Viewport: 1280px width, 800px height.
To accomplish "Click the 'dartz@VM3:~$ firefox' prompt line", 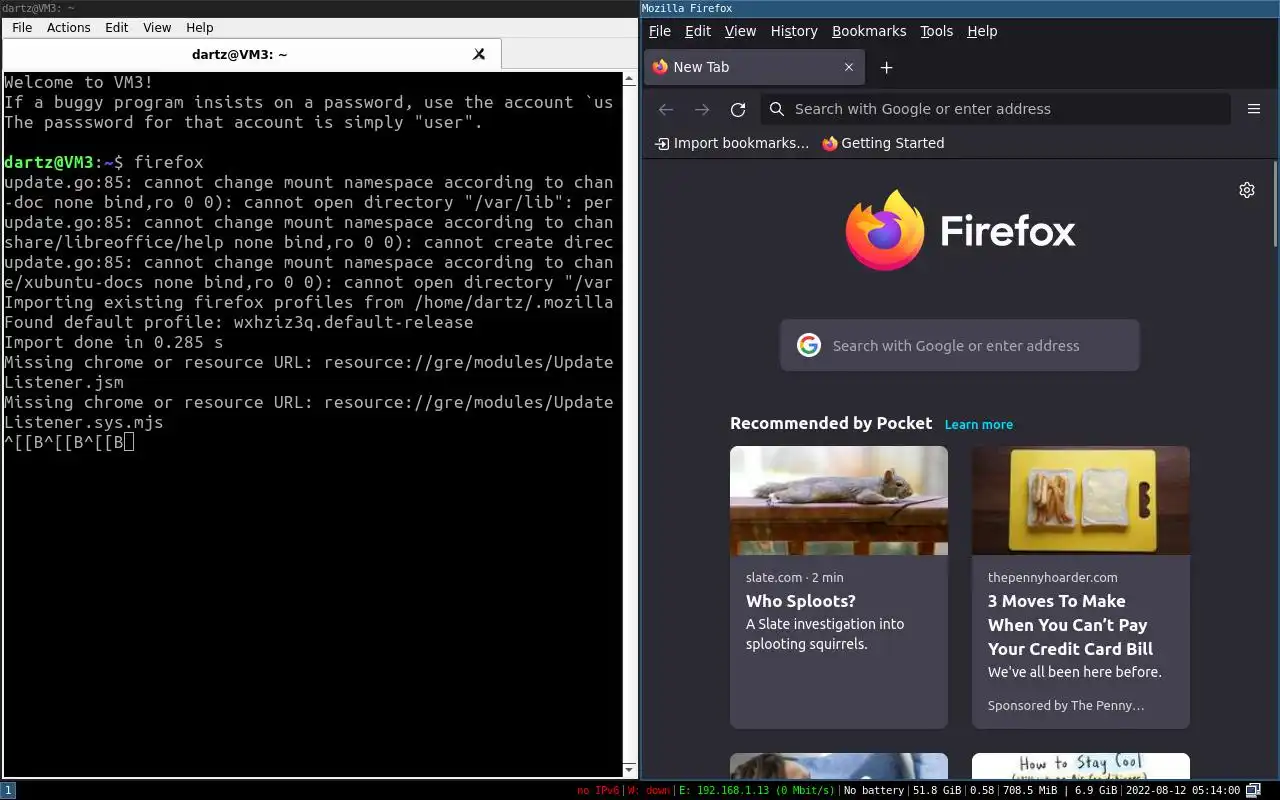I will [104, 162].
